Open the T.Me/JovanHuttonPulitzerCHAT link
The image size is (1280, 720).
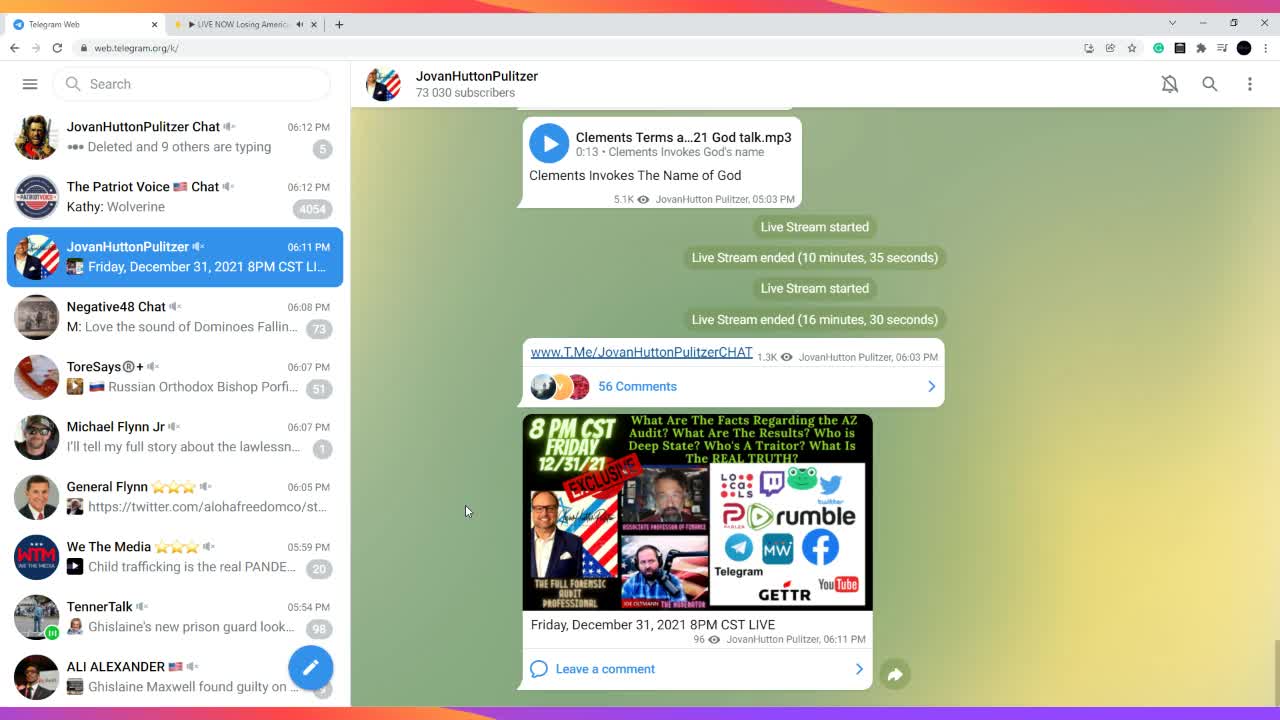(x=641, y=352)
